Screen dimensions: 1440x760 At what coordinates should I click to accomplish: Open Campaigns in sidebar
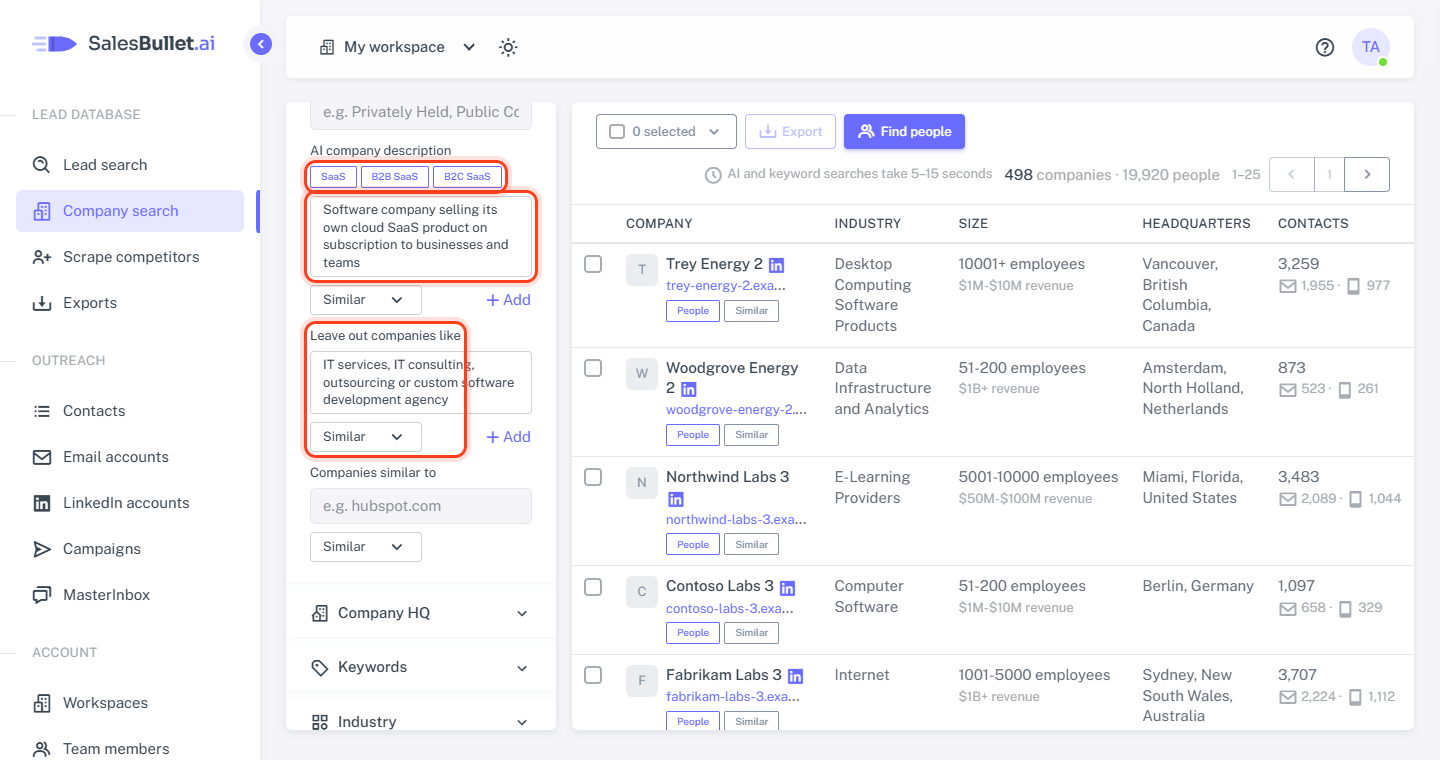(x=130, y=549)
